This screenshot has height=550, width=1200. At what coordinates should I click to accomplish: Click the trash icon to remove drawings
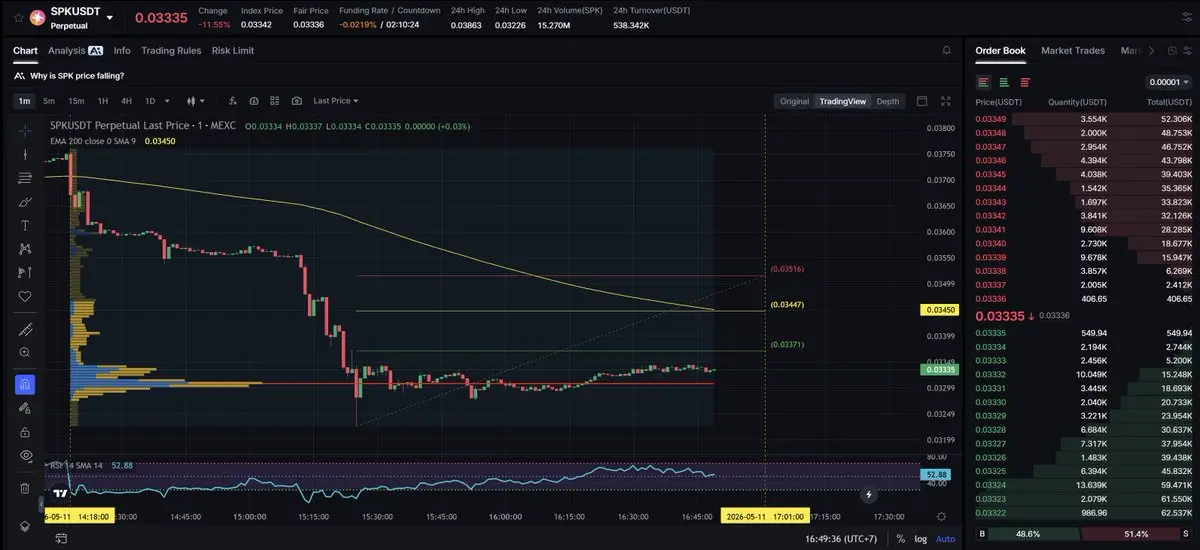coord(25,488)
